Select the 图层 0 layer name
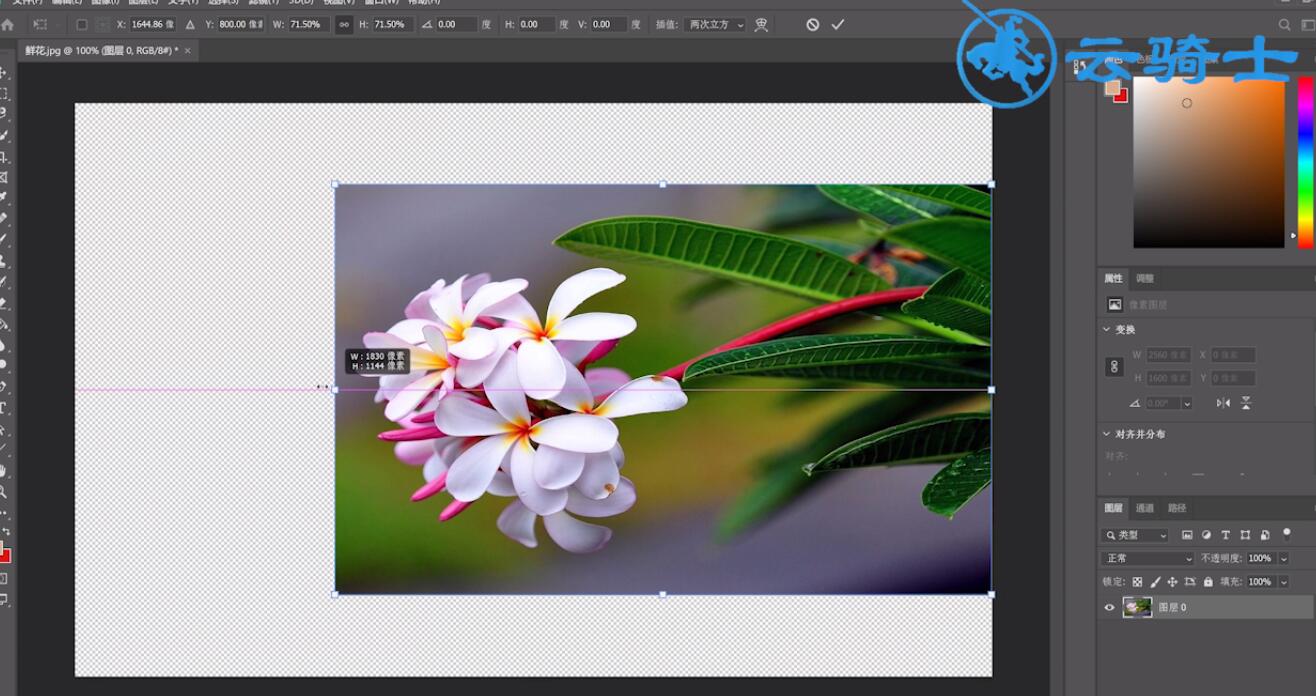The width and height of the screenshot is (1316, 696). [x=1172, y=607]
